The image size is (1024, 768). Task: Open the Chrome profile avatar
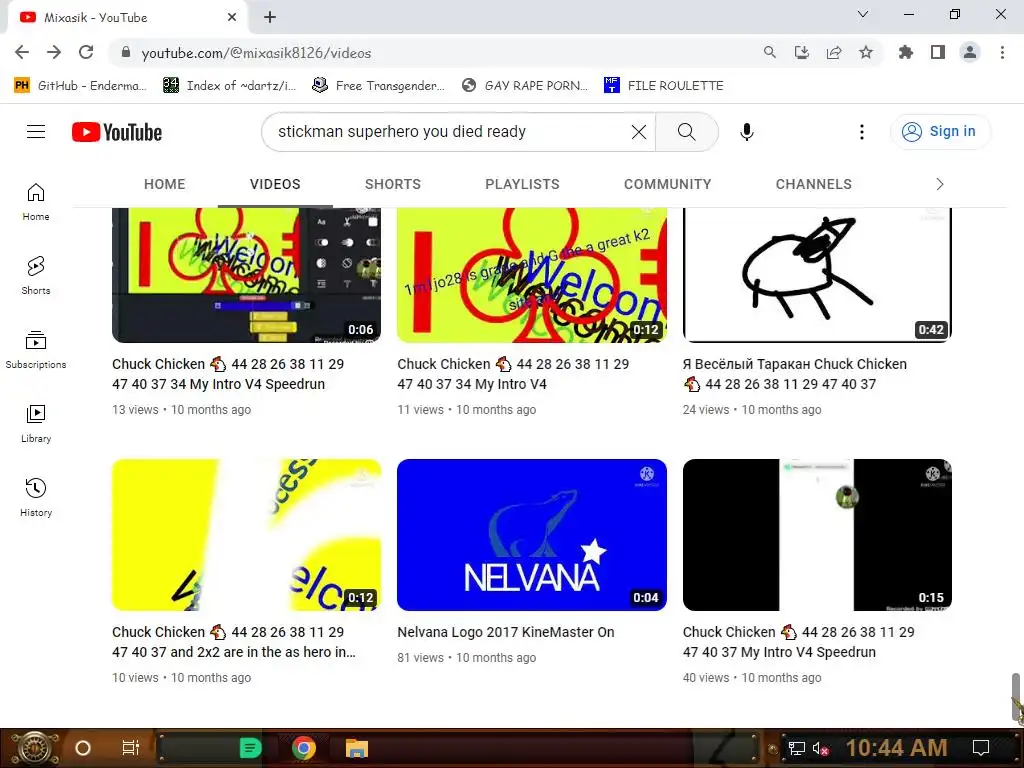pos(970,52)
